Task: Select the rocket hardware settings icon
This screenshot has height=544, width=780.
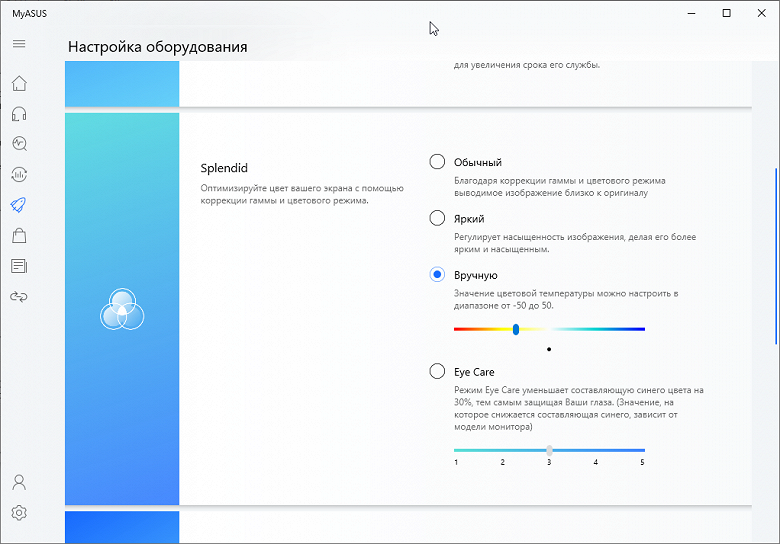Action: click(19, 205)
